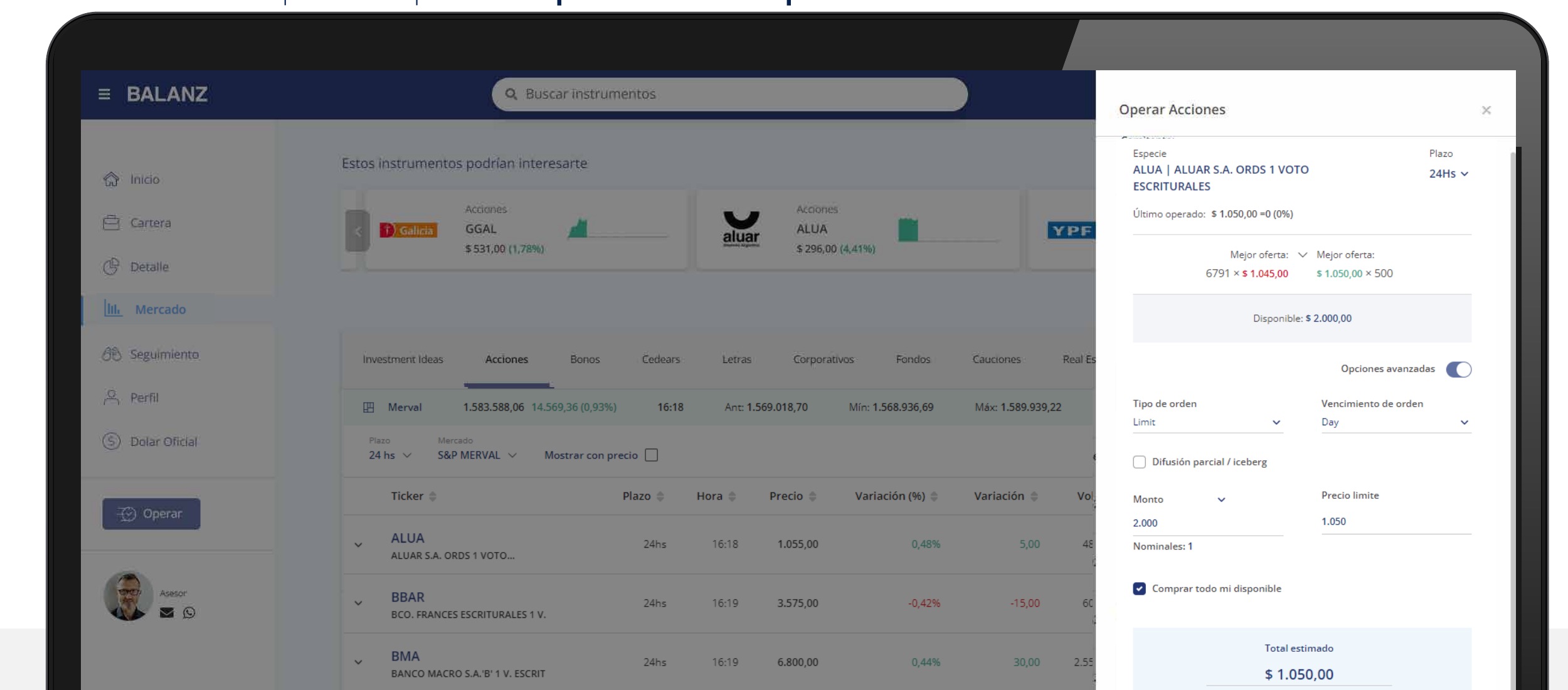This screenshot has height=690, width=1568.
Task: Click the Monto amount input field
Action: click(x=1207, y=523)
